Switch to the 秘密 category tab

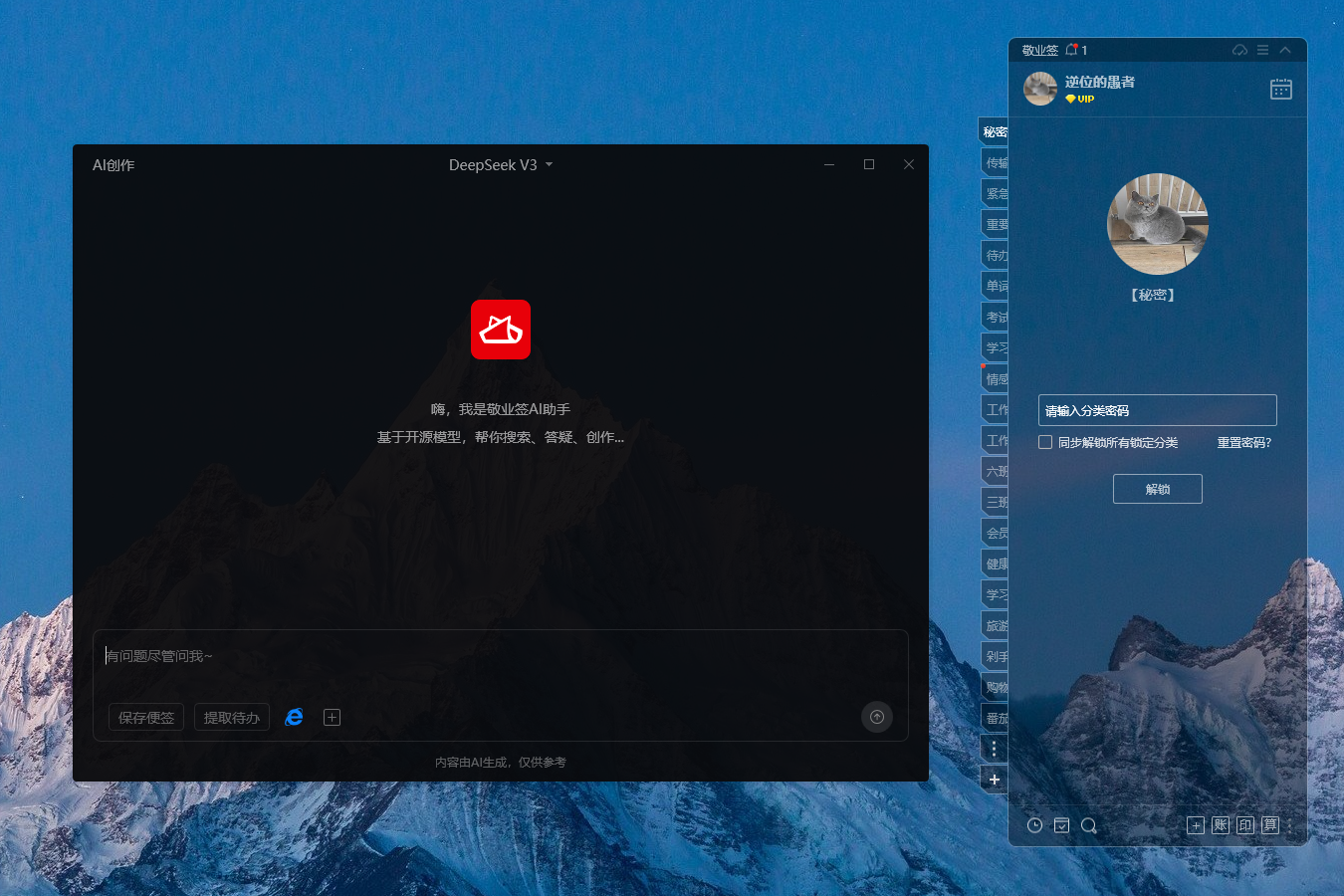(994, 131)
